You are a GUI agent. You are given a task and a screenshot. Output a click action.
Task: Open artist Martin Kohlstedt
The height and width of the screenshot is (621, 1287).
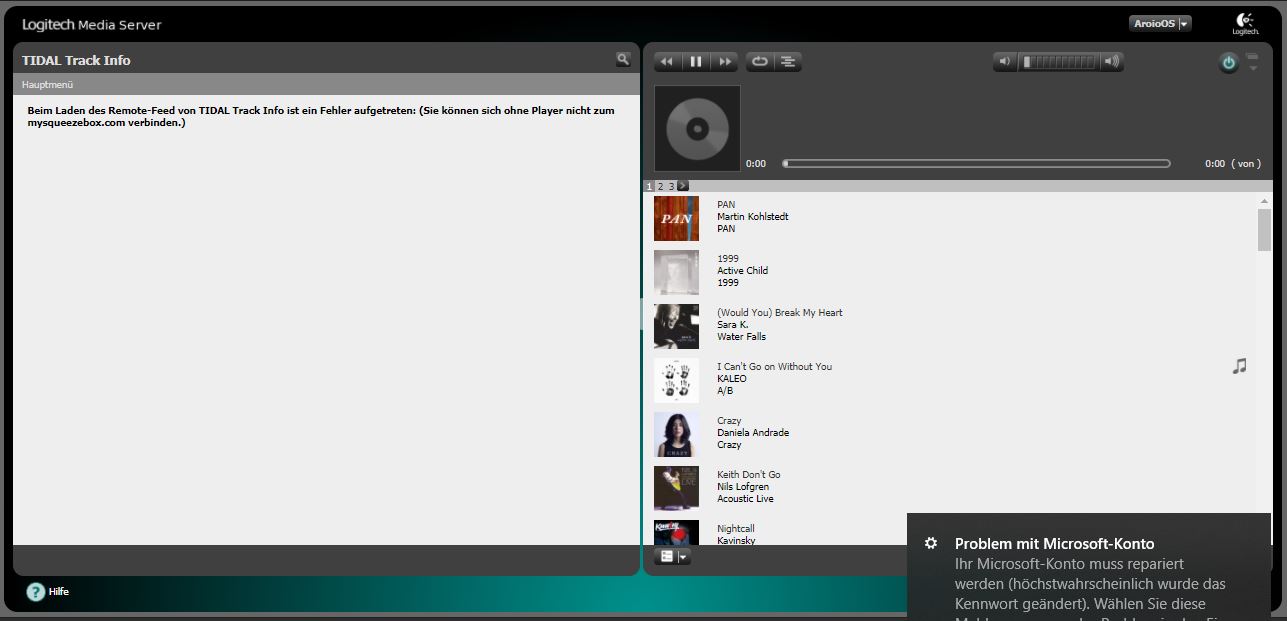click(x=752, y=217)
